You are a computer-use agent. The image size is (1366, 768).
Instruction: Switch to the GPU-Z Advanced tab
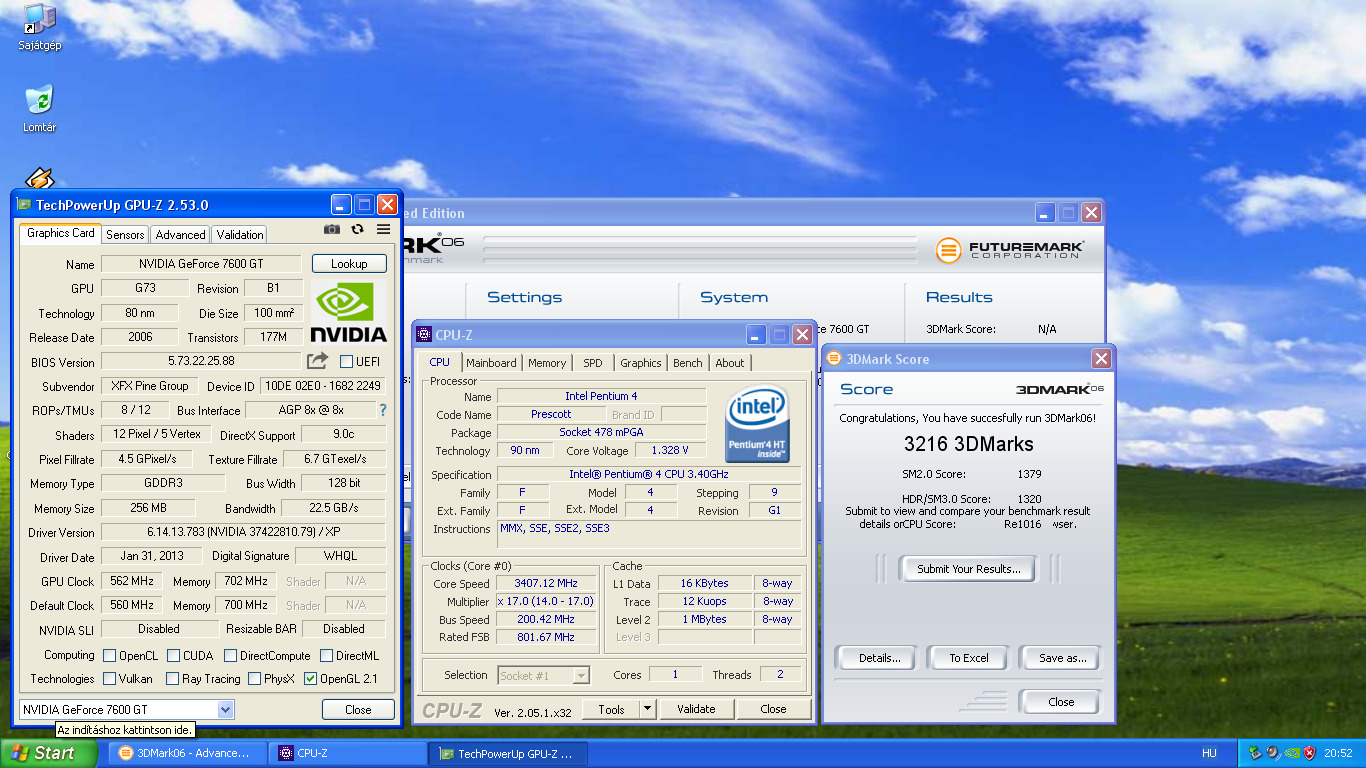180,234
